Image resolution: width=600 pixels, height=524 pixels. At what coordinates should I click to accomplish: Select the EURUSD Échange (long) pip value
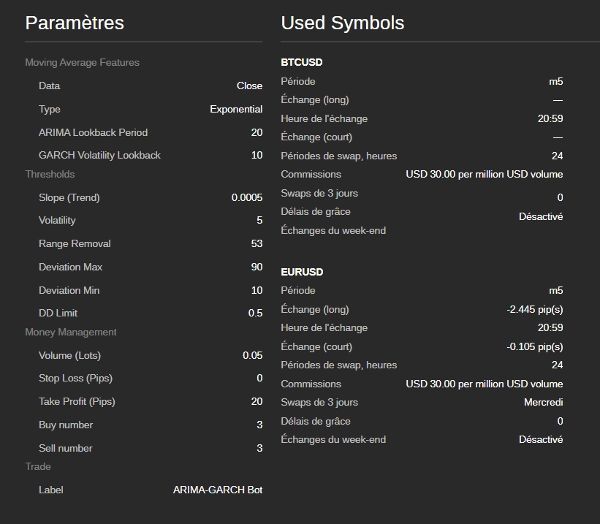pos(535,310)
